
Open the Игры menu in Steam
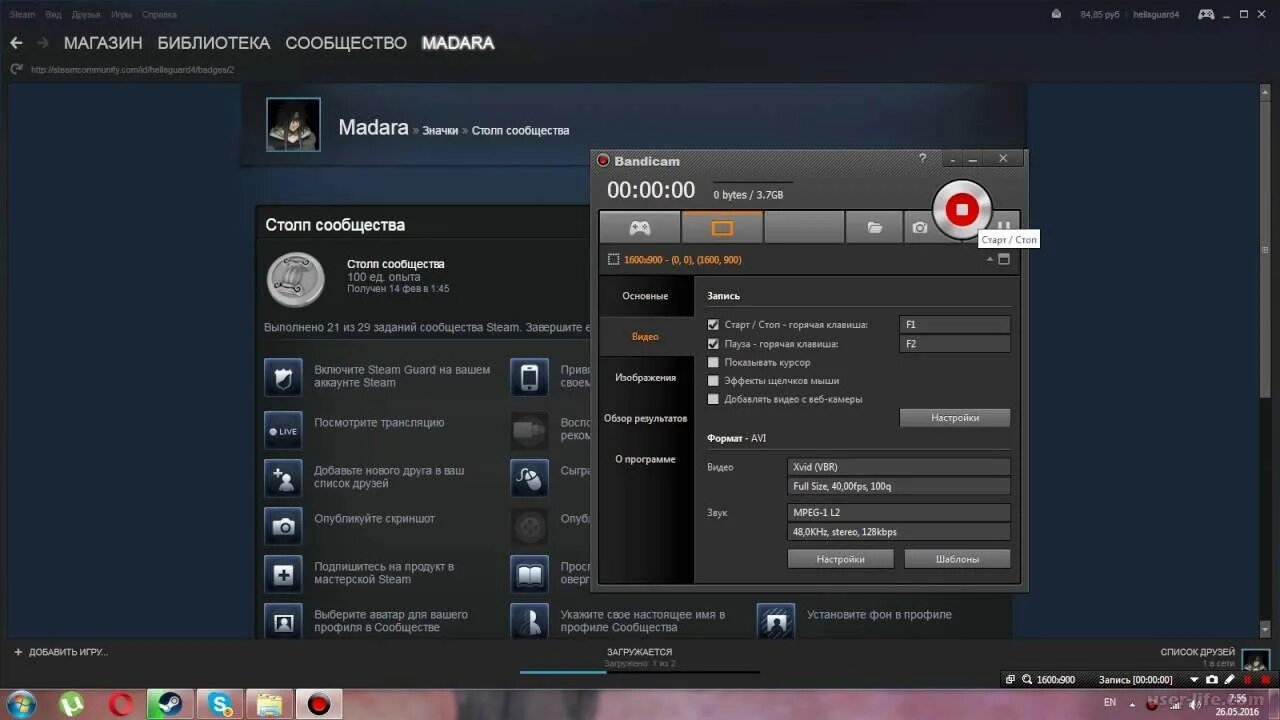pyautogui.click(x=122, y=15)
